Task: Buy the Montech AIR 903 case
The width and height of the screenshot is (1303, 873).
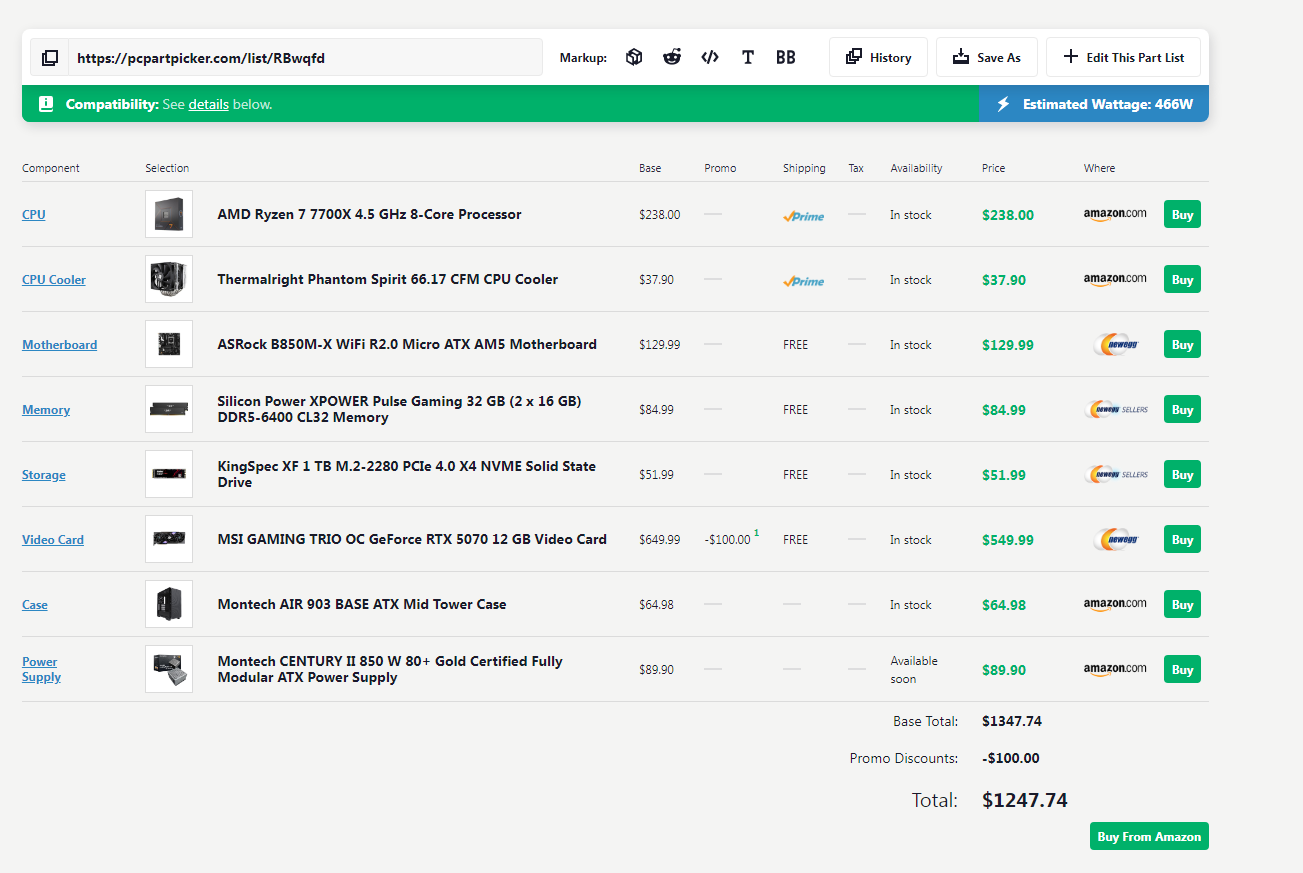Action: pos(1182,604)
